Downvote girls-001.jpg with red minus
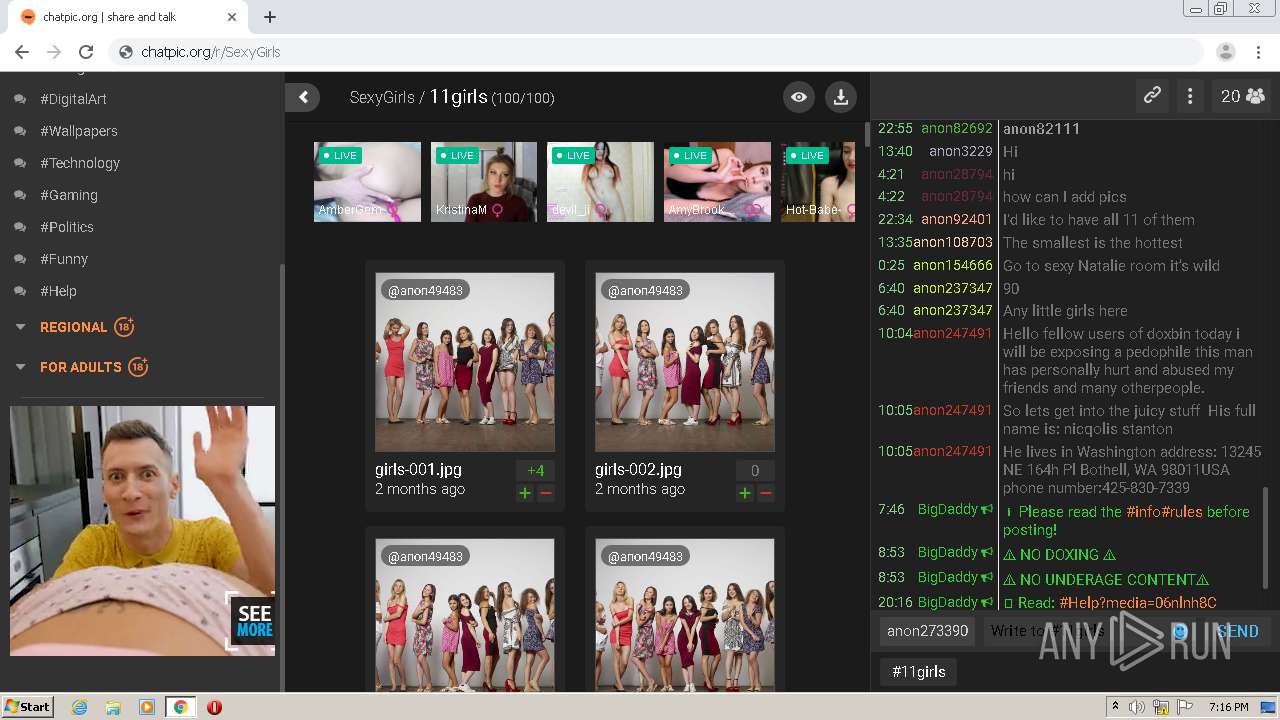The width and height of the screenshot is (1280, 720). click(x=546, y=493)
